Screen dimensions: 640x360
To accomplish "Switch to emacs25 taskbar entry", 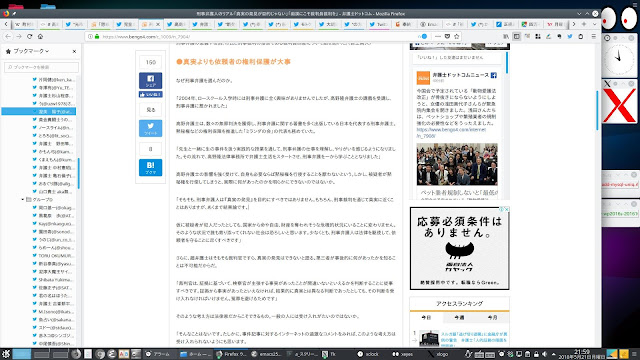I will coord(267,354).
